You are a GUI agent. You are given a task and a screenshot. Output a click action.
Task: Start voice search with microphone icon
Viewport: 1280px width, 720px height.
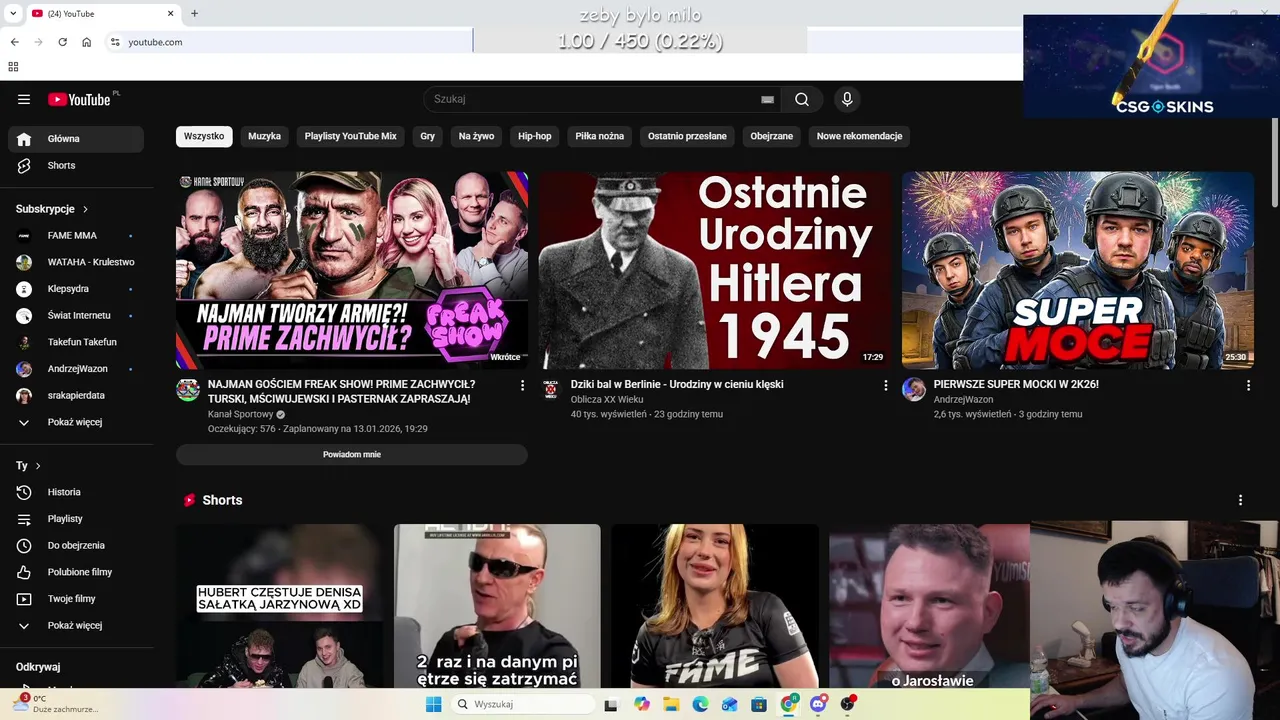click(847, 99)
